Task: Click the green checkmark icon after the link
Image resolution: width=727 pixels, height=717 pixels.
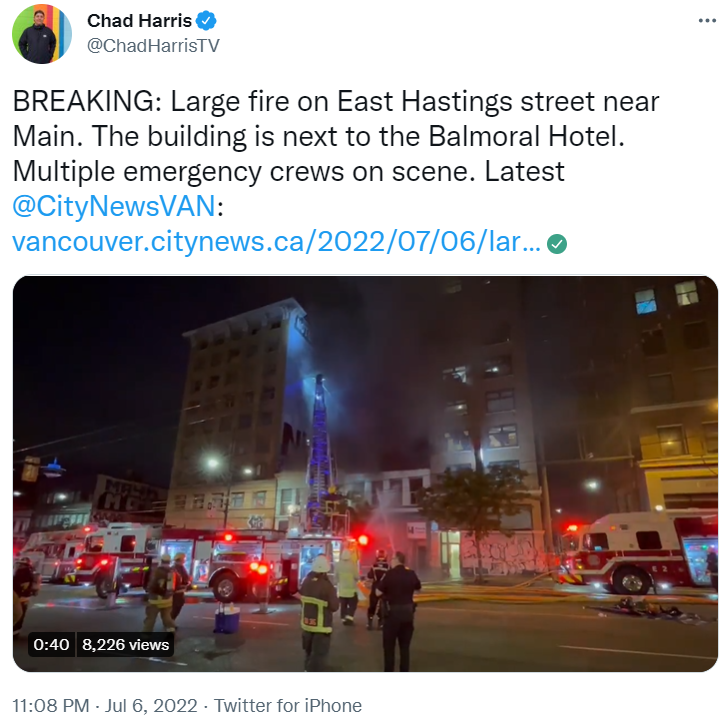Action: pyautogui.click(x=557, y=244)
